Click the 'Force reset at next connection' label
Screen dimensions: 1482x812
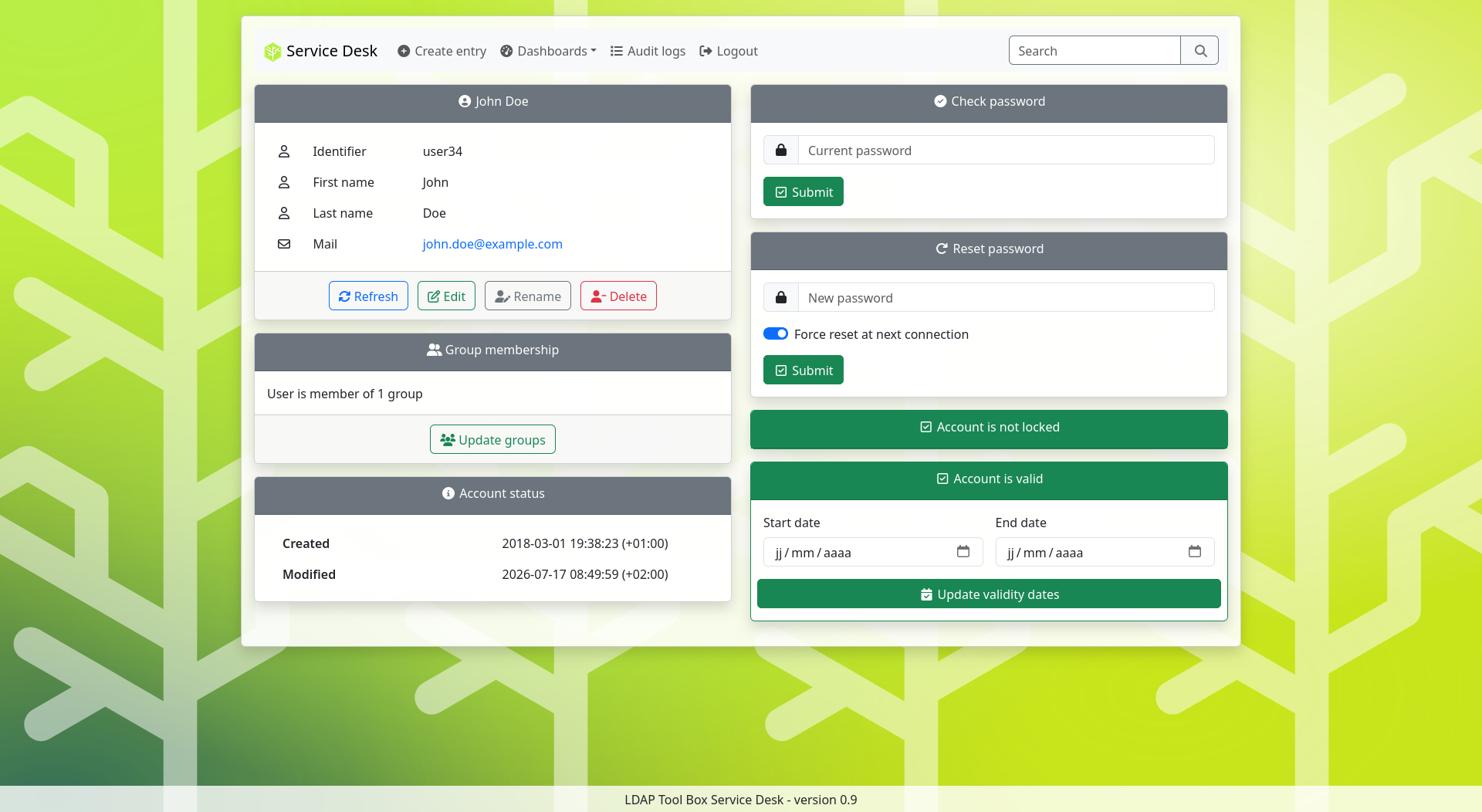tap(881, 334)
